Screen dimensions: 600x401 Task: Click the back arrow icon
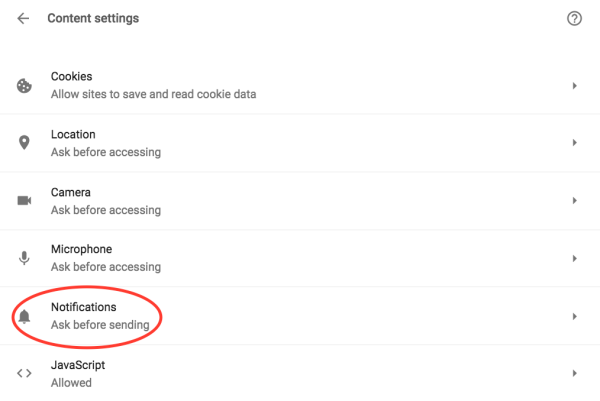point(23,19)
